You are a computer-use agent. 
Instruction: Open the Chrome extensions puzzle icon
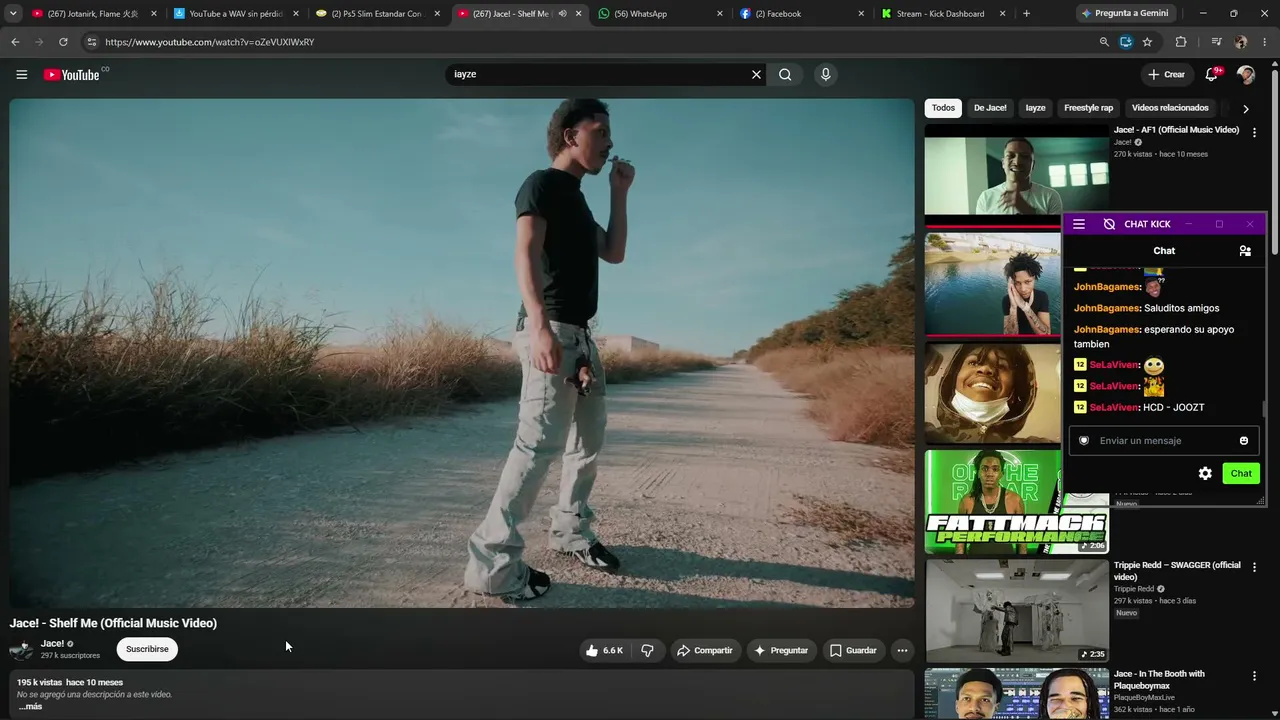pyautogui.click(x=1181, y=42)
